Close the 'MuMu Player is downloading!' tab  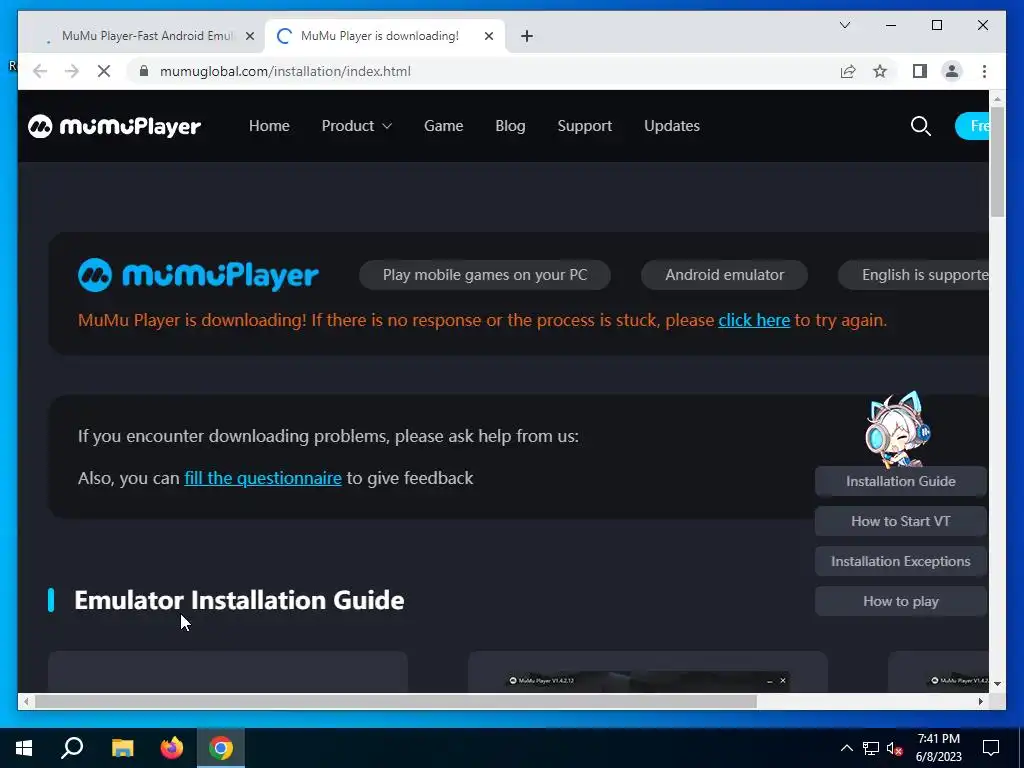(x=488, y=36)
